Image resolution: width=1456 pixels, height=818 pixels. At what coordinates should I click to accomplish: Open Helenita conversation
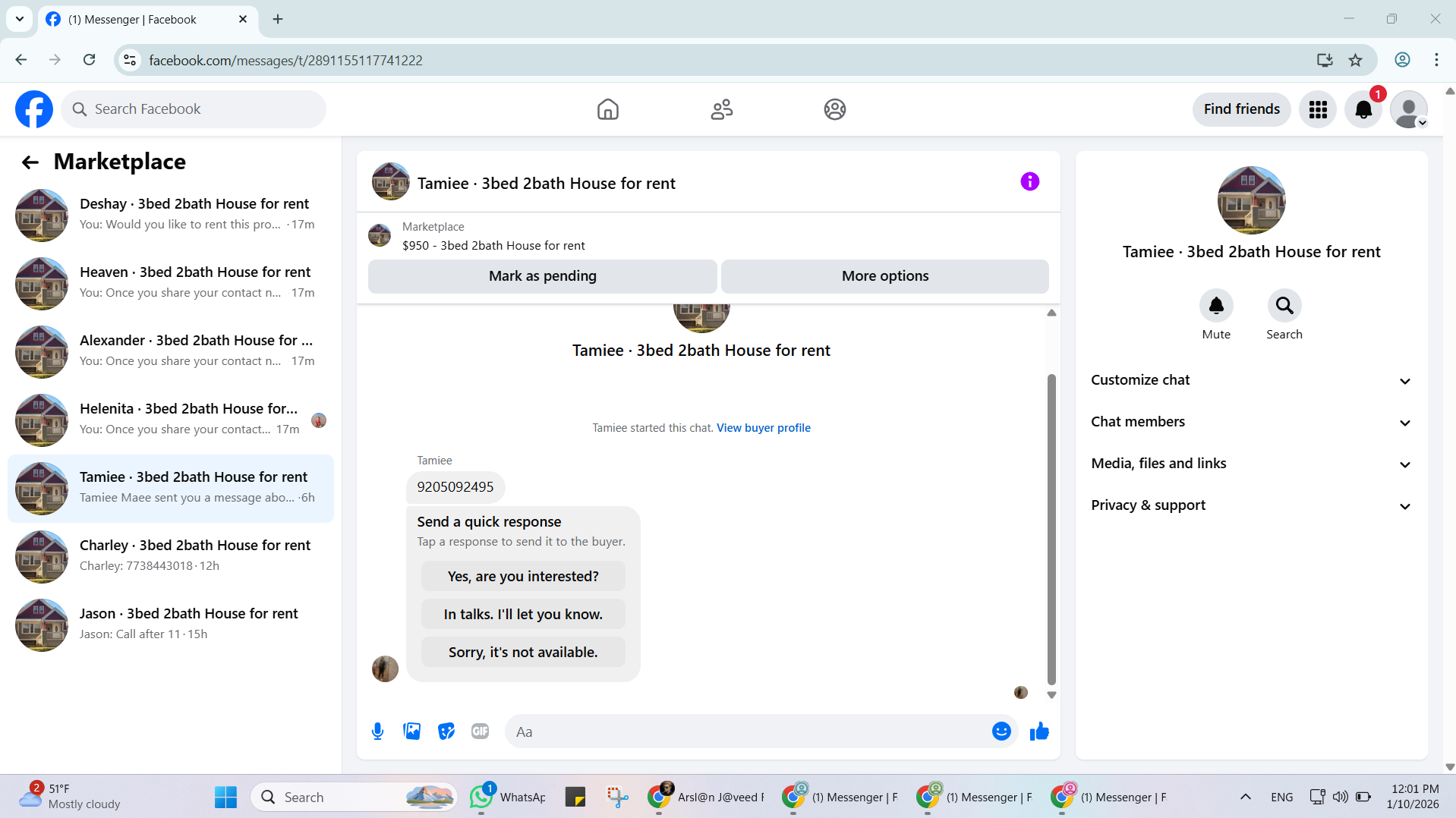click(x=171, y=420)
